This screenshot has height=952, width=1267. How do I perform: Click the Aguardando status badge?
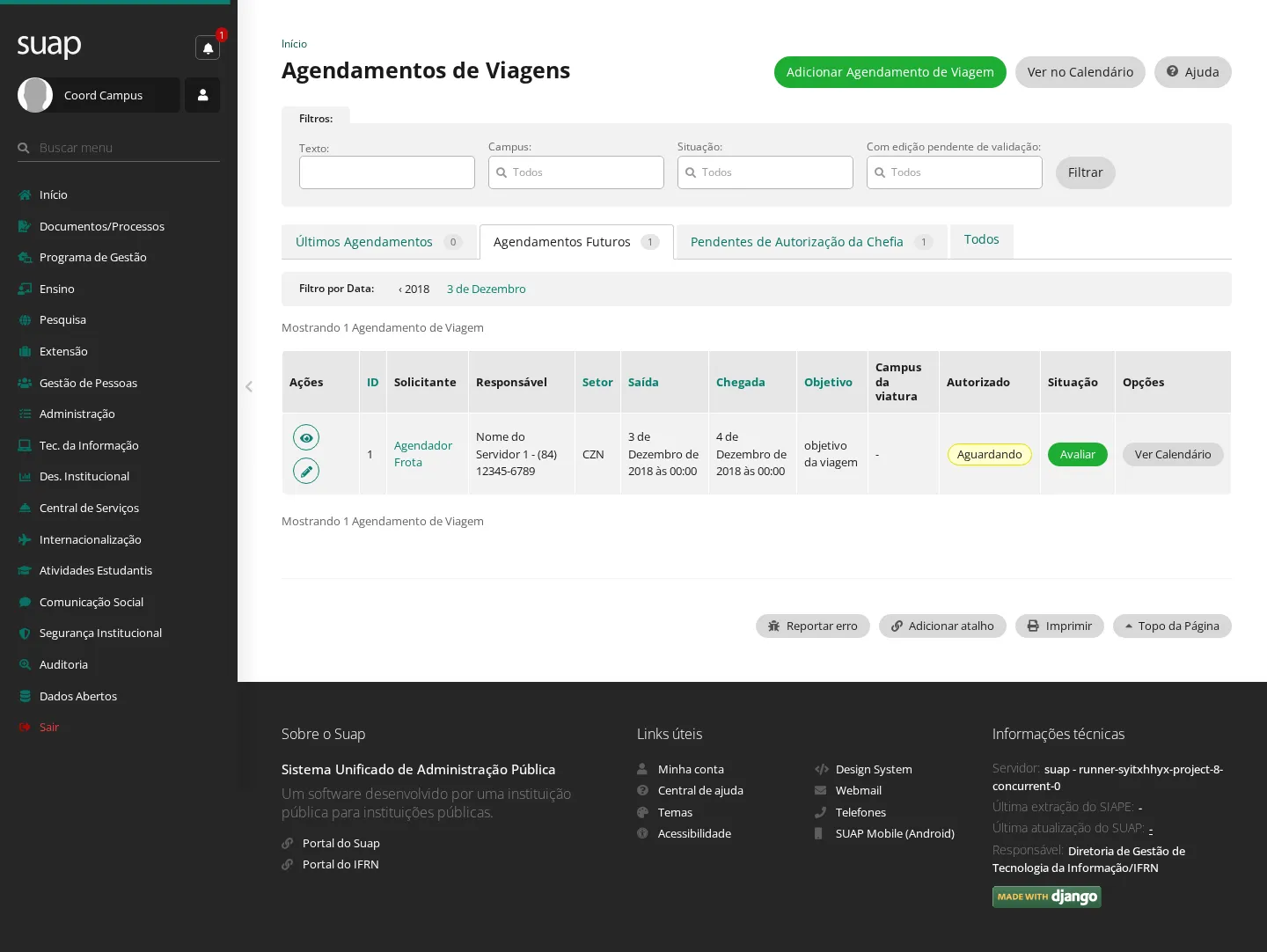pos(989,454)
